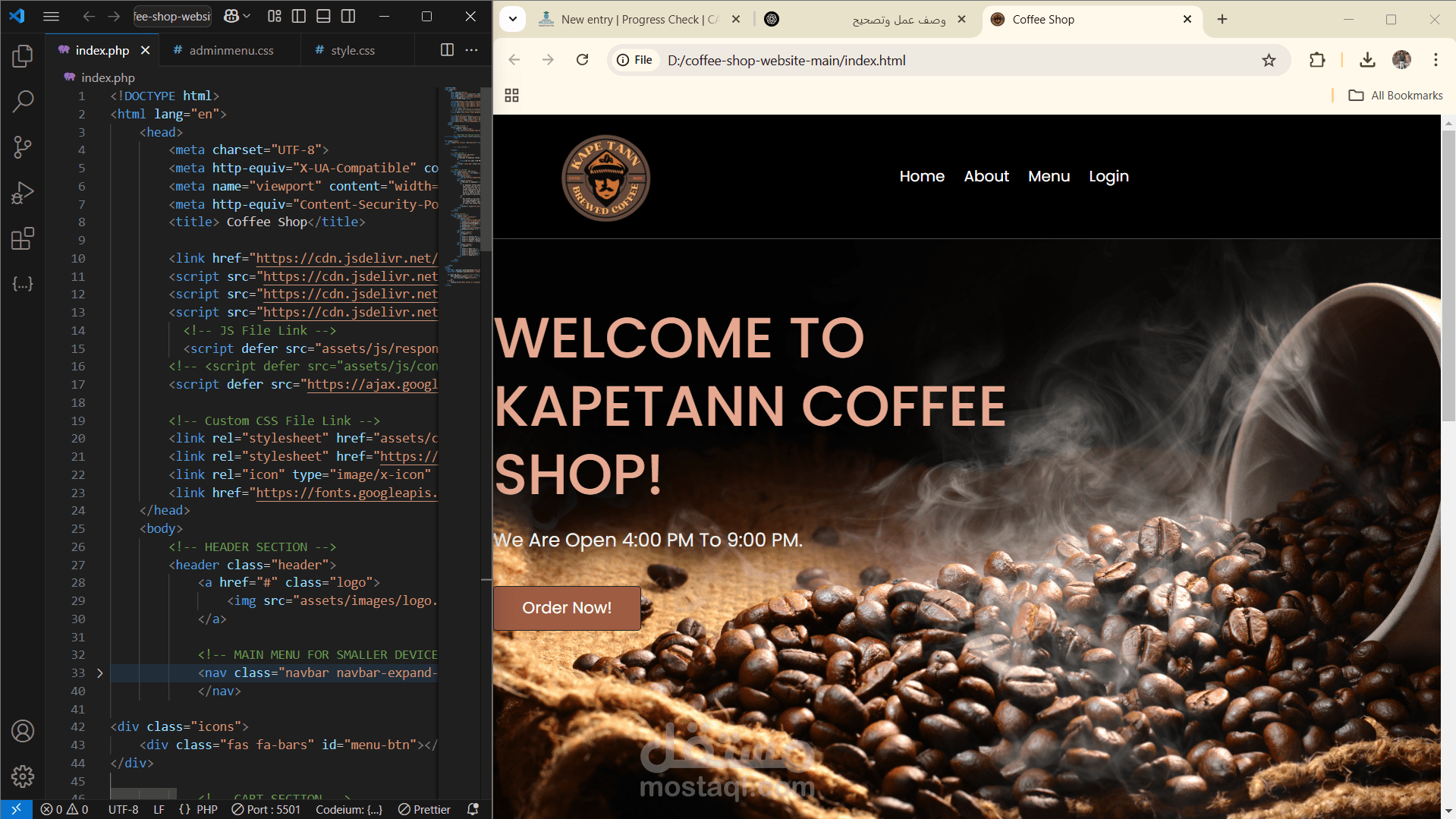Open the Menu navigation link
Image resolution: width=1456 pixels, height=819 pixels.
(1049, 176)
